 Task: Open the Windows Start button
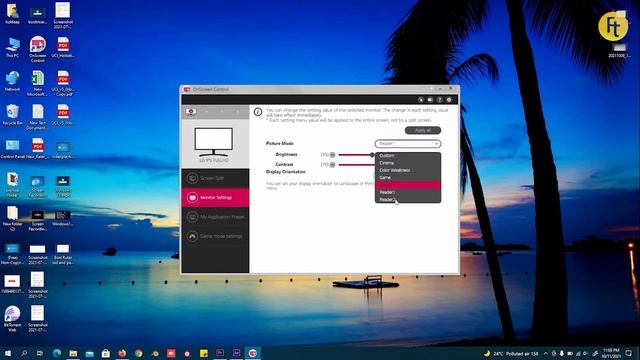click(x=7, y=353)
